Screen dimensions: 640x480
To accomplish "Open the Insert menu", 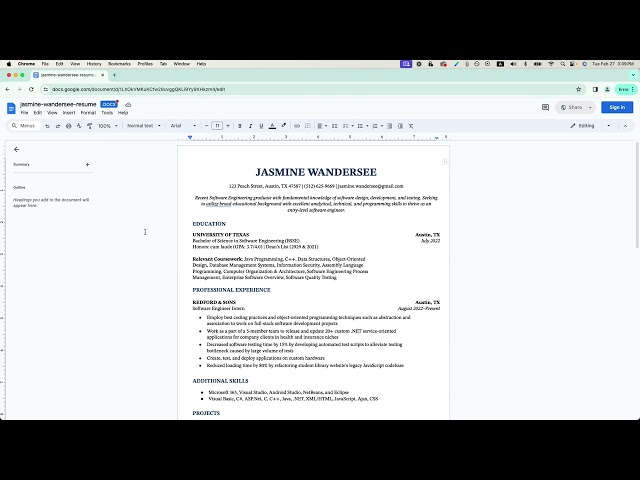I will pos(69,113).
